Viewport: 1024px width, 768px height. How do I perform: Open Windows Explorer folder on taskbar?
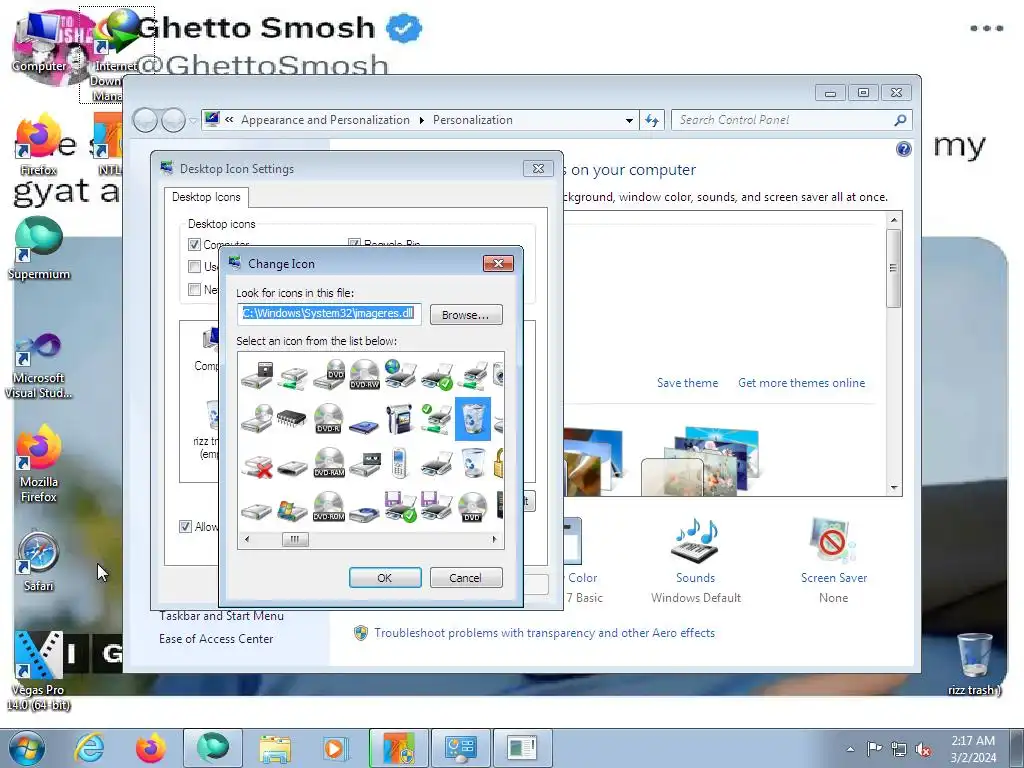click(275, 748)
